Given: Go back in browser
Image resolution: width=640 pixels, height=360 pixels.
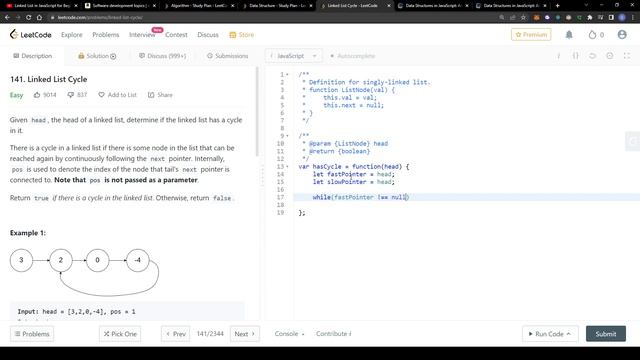Looking at the screenshot, I should [x=7, y=18].
